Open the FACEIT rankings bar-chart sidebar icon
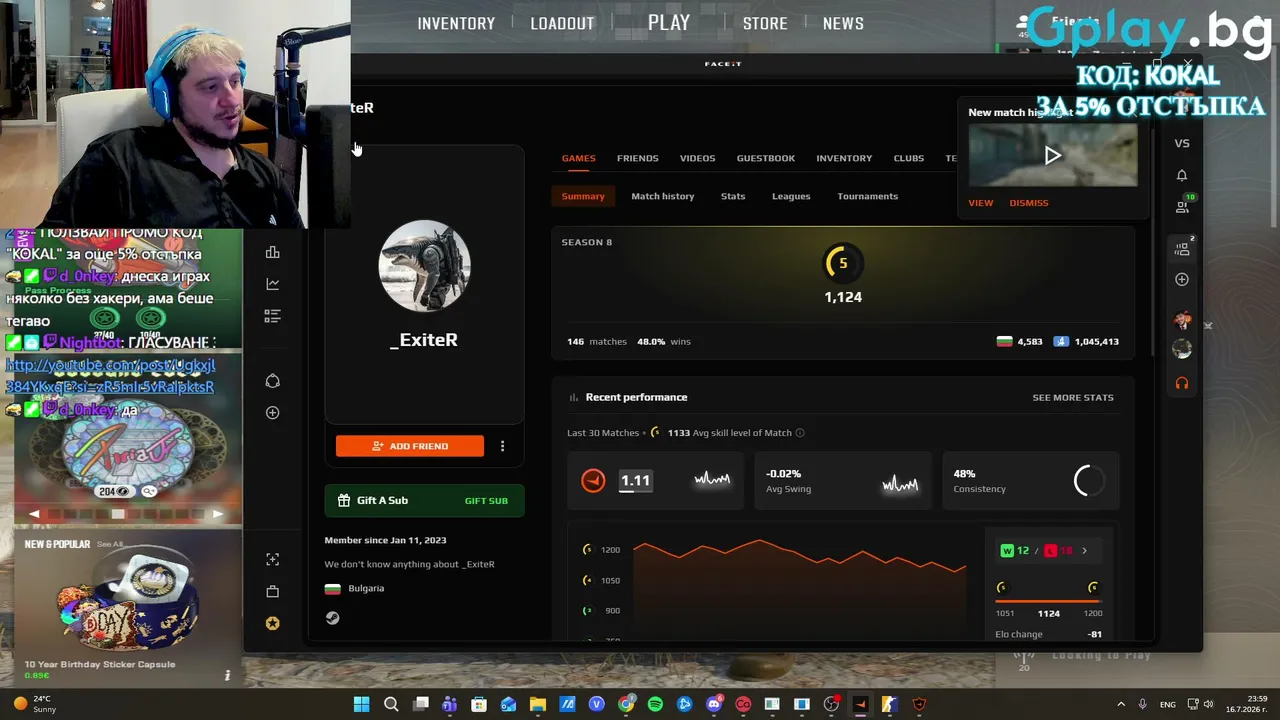Viewport: 1280px width, 720px height. pyautogui.click(x=272, y=253)
